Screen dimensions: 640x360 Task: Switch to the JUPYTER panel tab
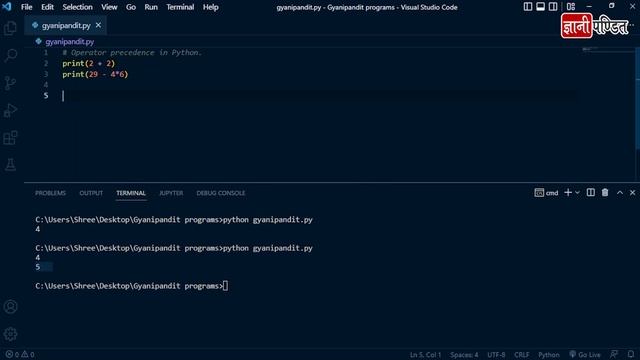(x=171, y=193)
